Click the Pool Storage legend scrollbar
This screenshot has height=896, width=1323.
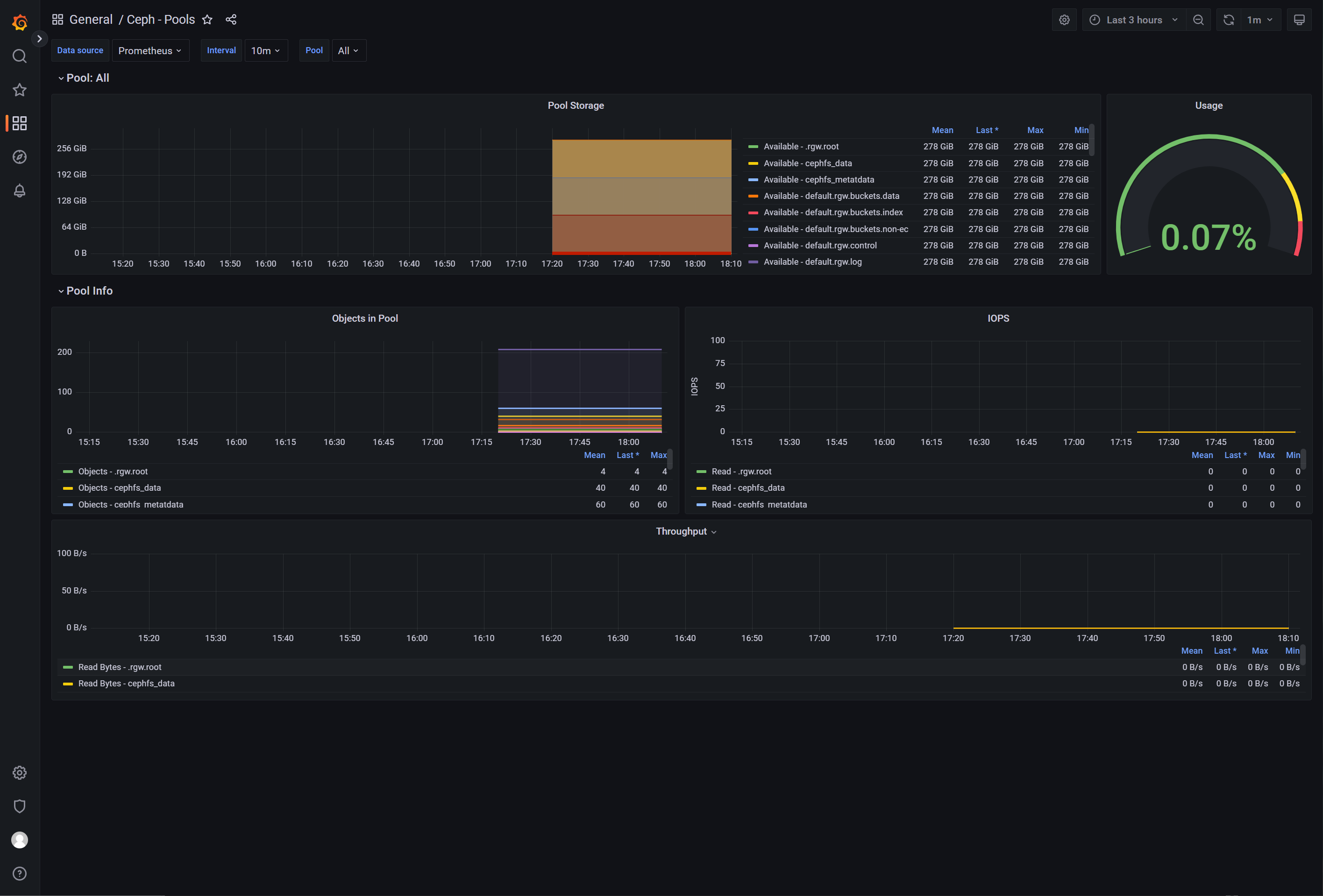point(1091,141)
